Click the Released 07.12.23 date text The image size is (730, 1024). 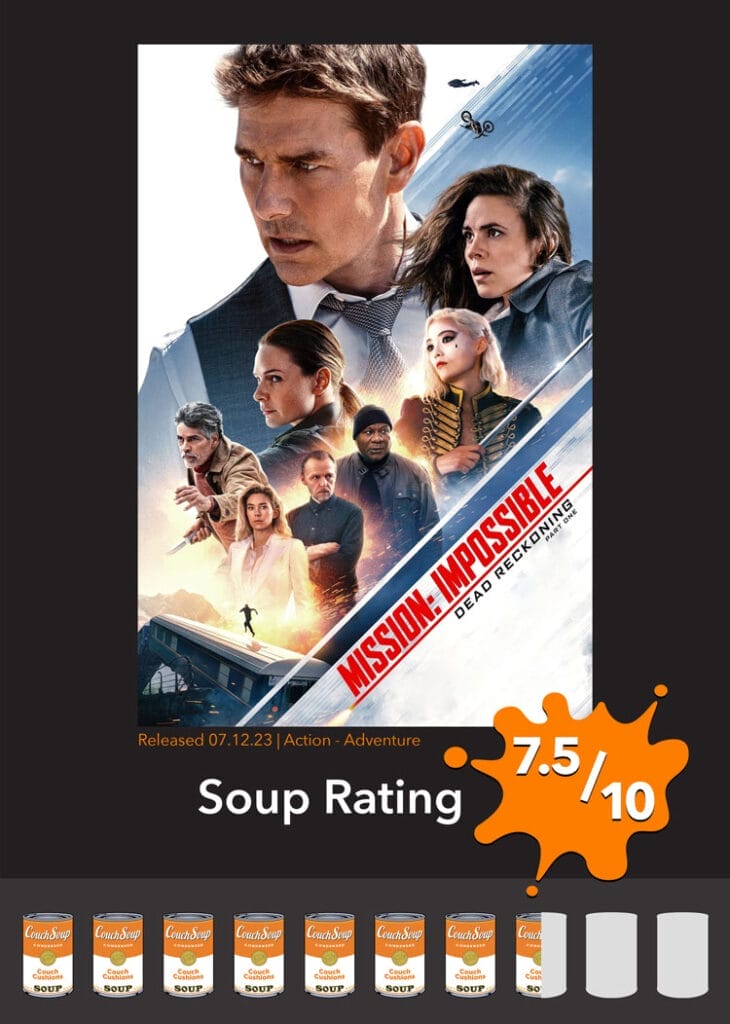point(205,740)
